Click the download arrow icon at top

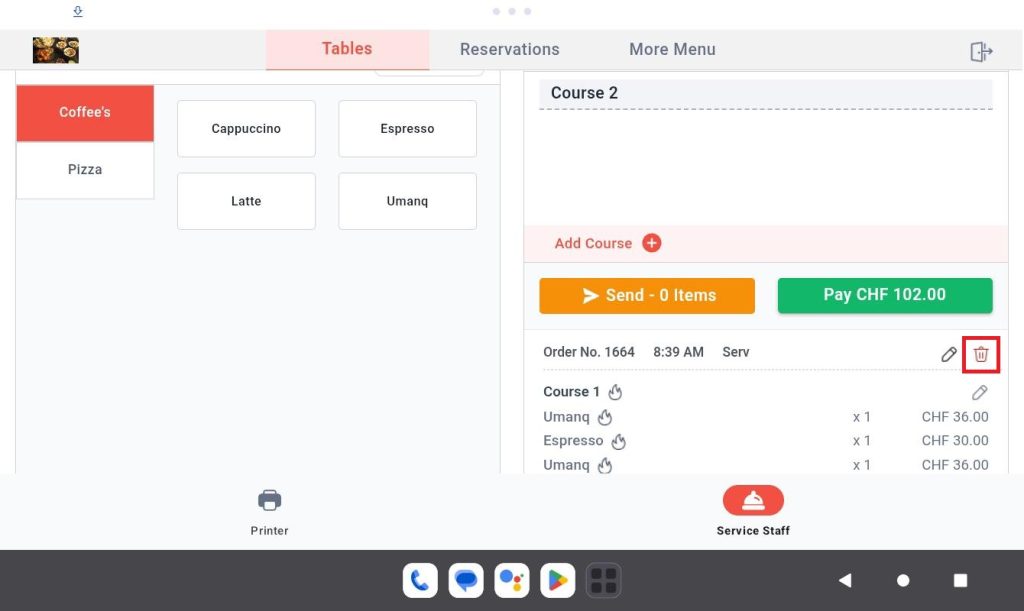click(78, 11)
